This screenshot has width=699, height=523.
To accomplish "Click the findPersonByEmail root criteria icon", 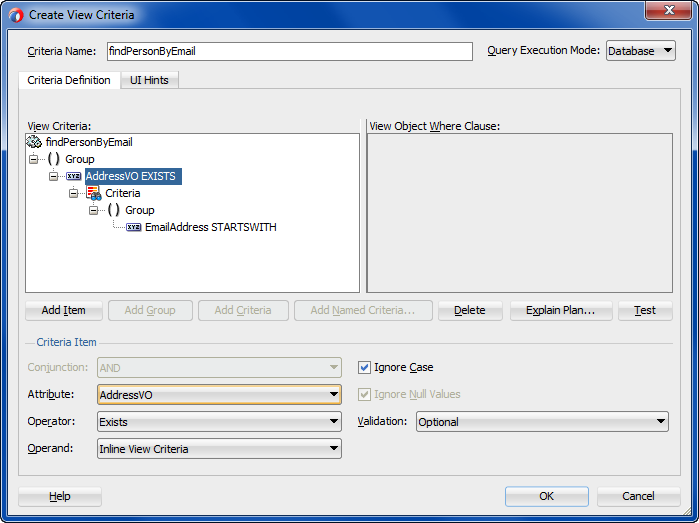I will click(34, 142).
